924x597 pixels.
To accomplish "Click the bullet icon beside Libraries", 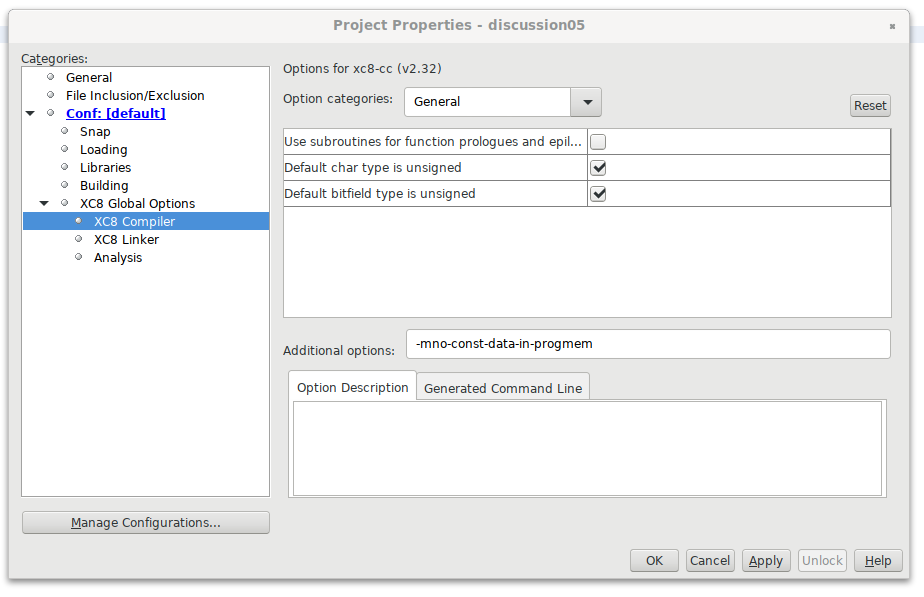I will click(x=64, y=167).
